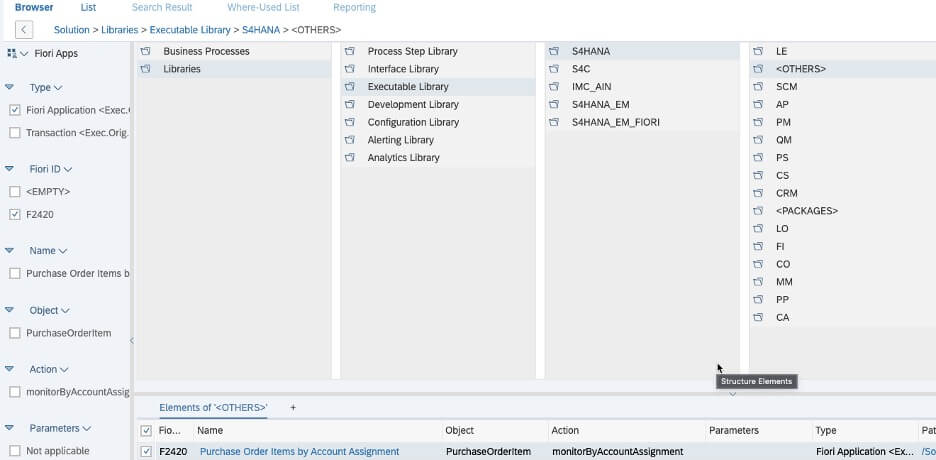Go to S4HANA in breadcrumb
The image size is (936, 460).
click(x=261, y=30)
